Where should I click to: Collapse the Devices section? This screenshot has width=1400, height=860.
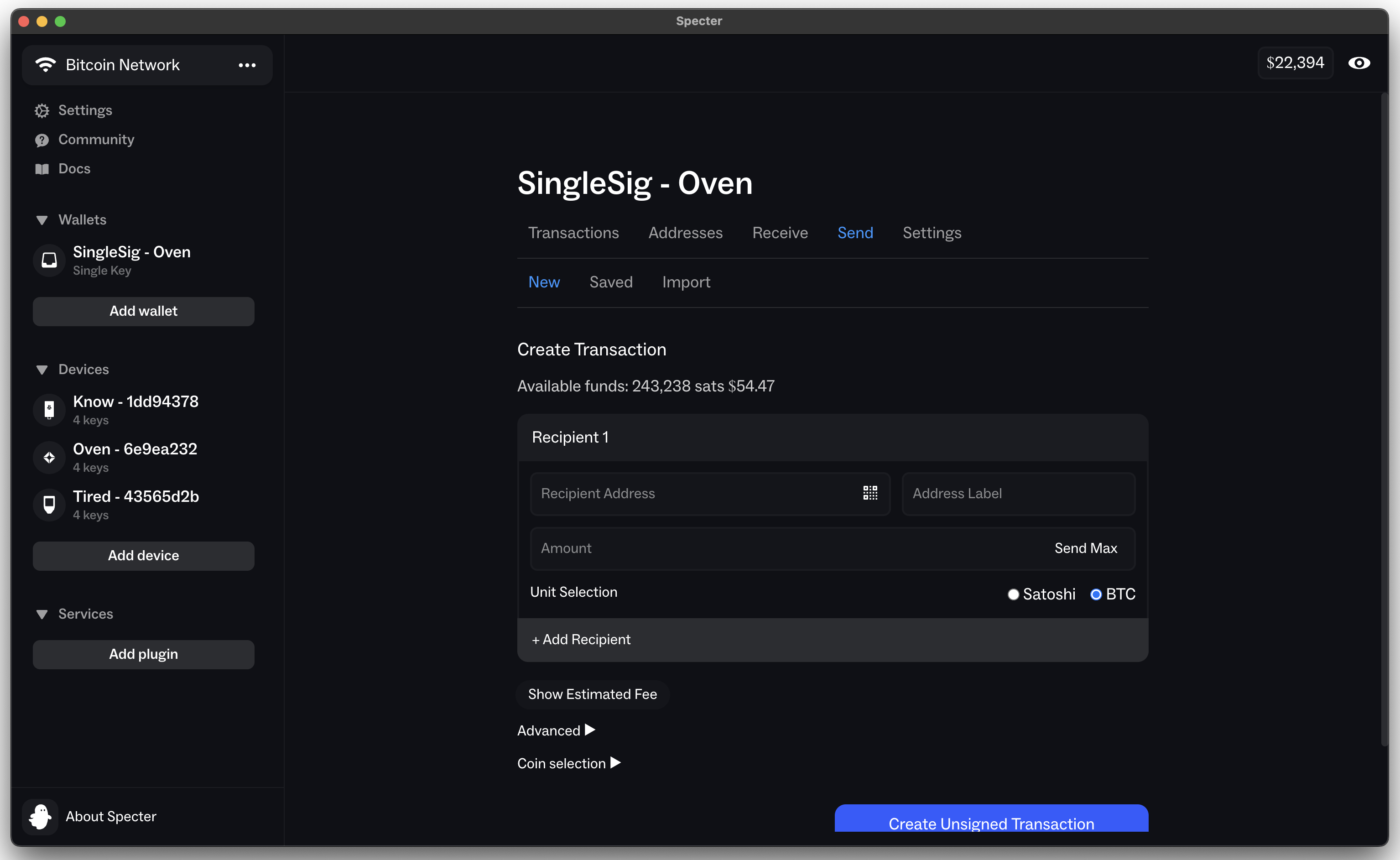click(42, 370)
